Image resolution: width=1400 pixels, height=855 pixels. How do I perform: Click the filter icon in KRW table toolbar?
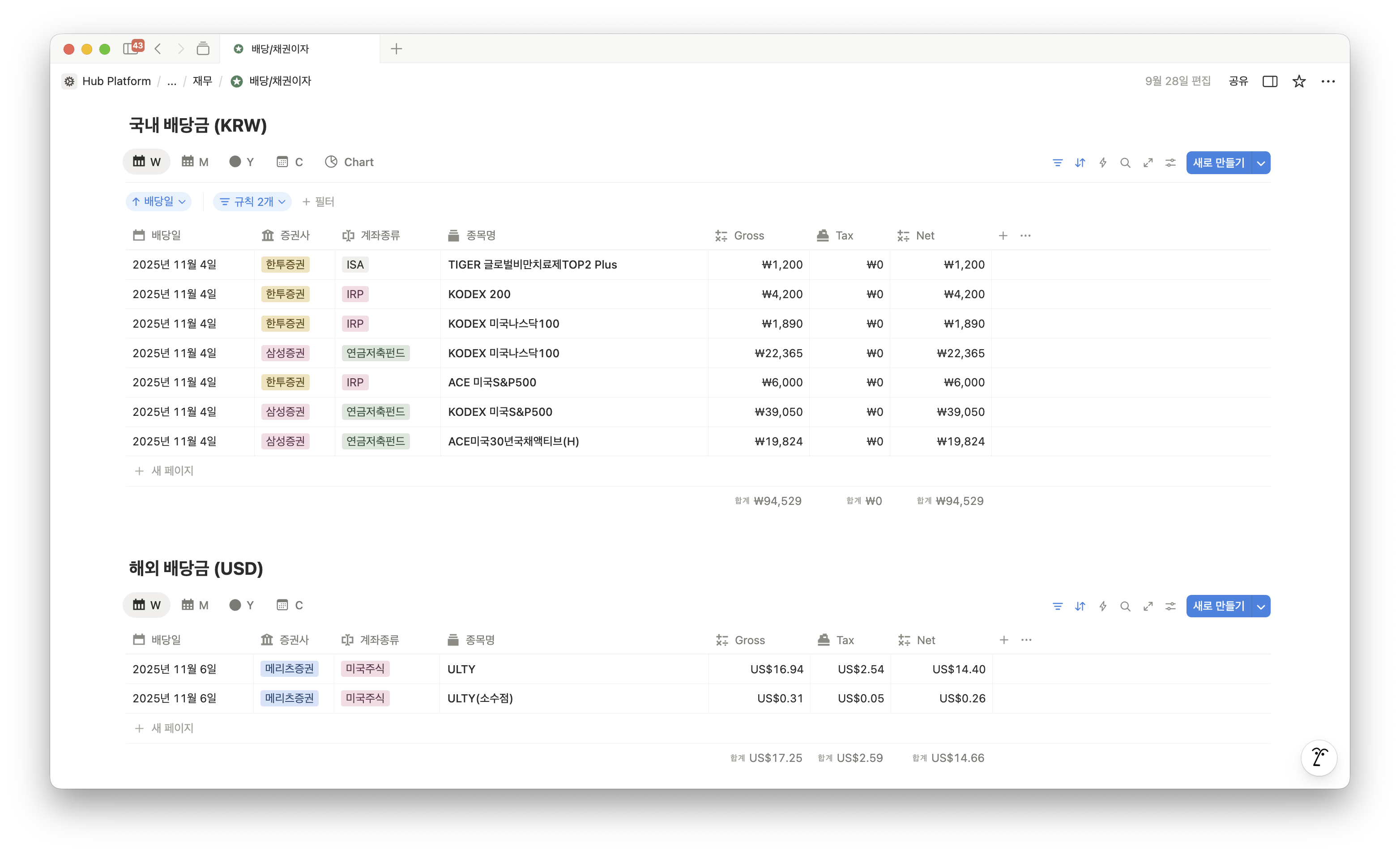(x=1058, y=163)
